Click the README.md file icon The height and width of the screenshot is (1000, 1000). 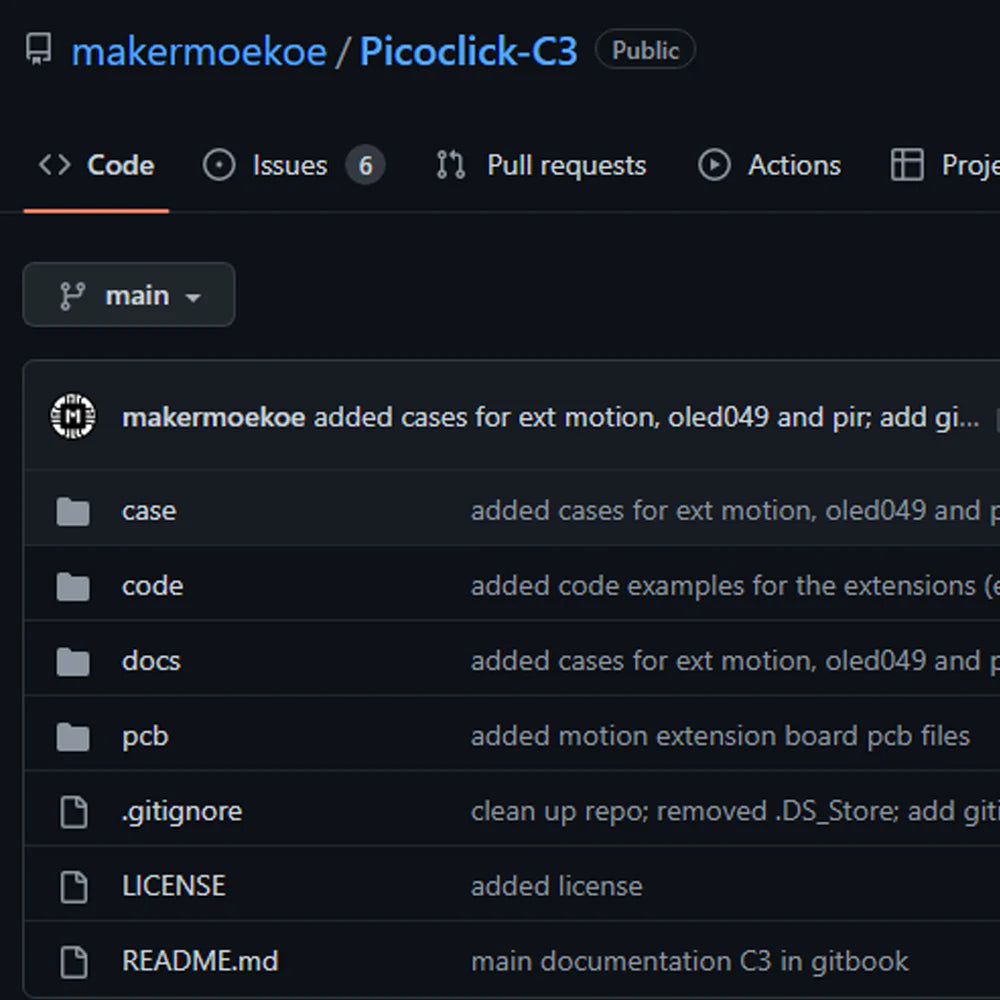(x=72, y=960)
